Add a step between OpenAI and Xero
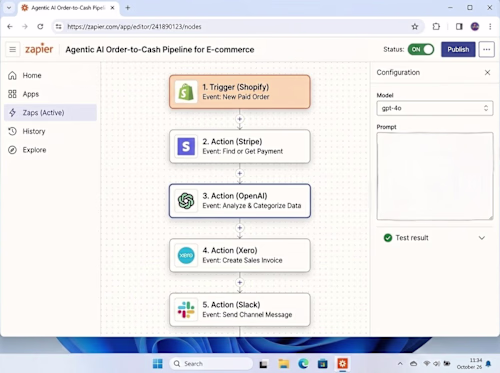 [239, 228]
